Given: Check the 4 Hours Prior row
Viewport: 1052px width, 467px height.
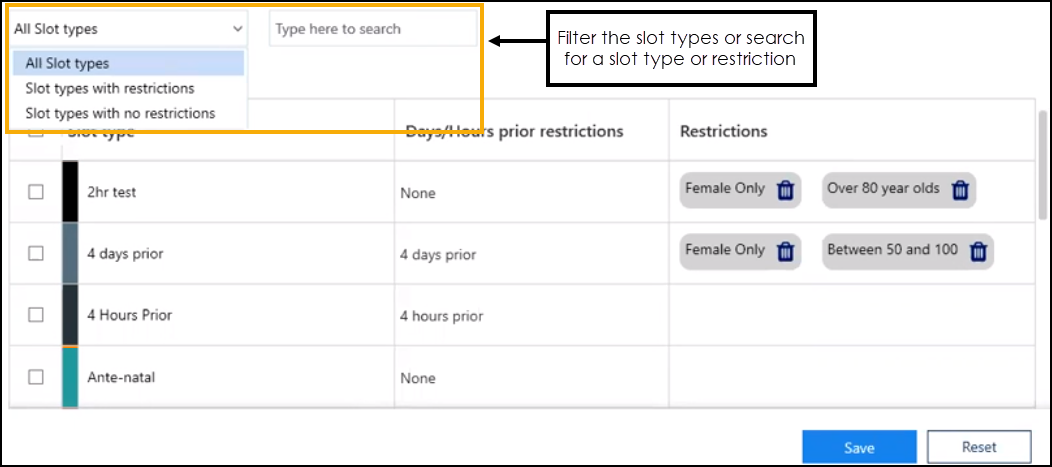Looking at the screenshot, I should 36,315.
